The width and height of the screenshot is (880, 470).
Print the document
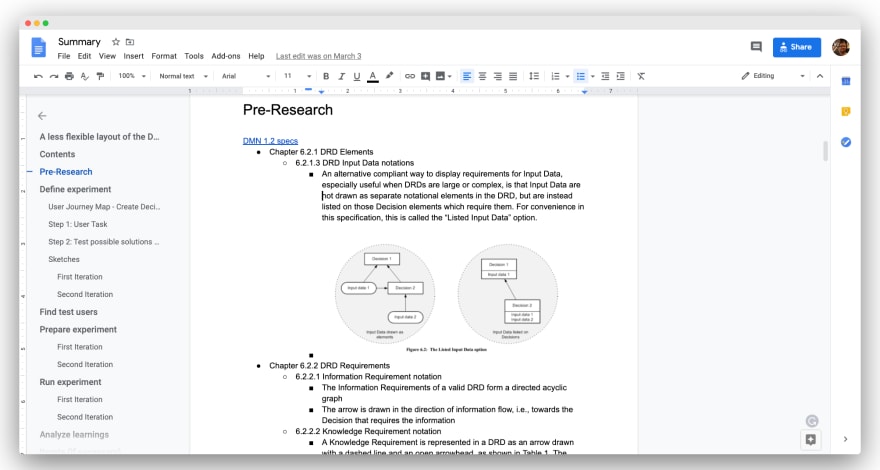70,76
